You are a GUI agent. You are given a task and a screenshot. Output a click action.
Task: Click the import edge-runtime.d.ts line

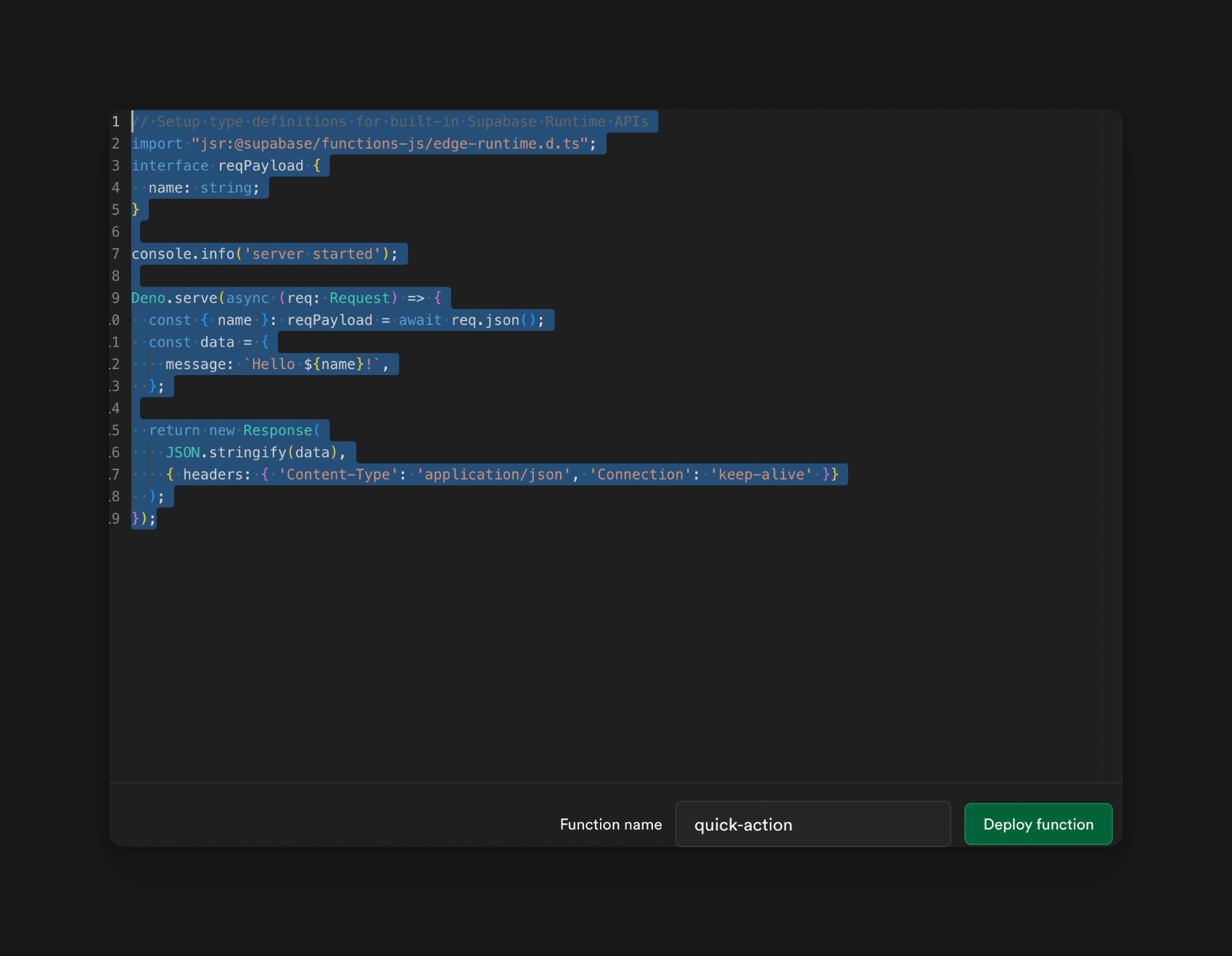pyautogui.click(x=364, y=144)
